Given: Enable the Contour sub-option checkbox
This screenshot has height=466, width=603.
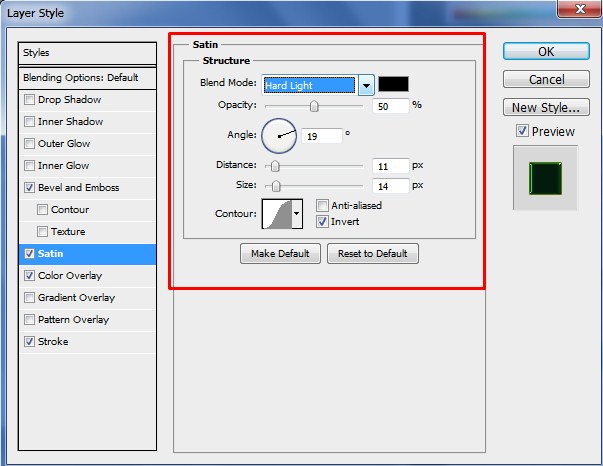Looking at the screenshot, I should coord(42,210).
